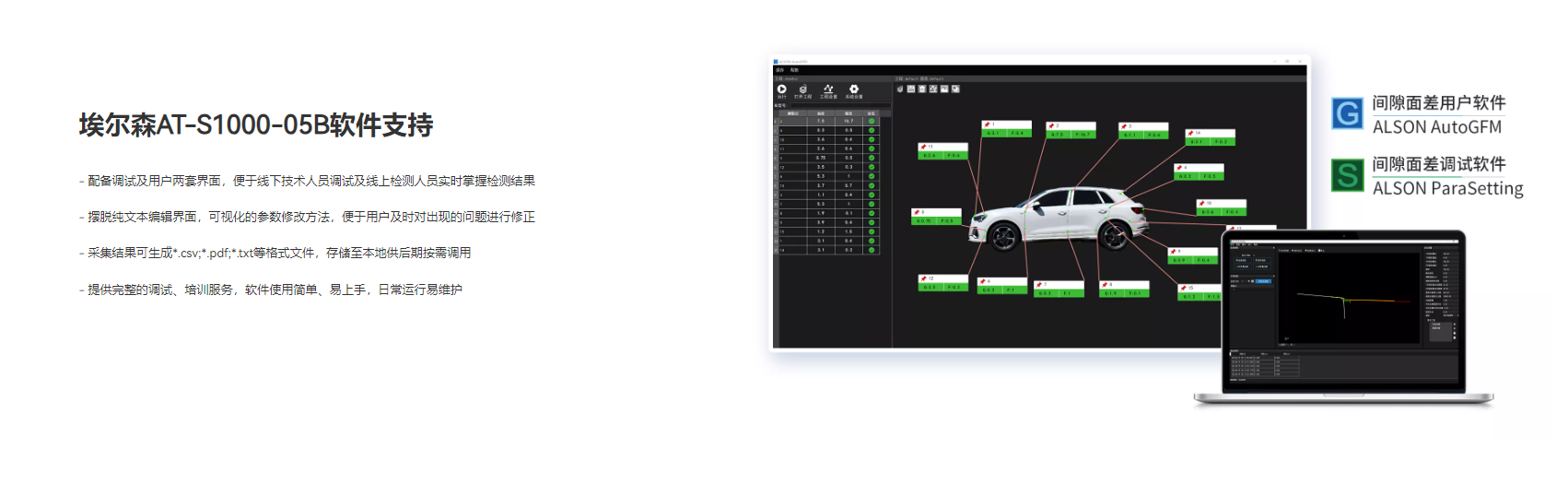Select the table cell showing 0.75
Image resolution: width=1568 pixels, height=485 pixels.
(821, 158)
